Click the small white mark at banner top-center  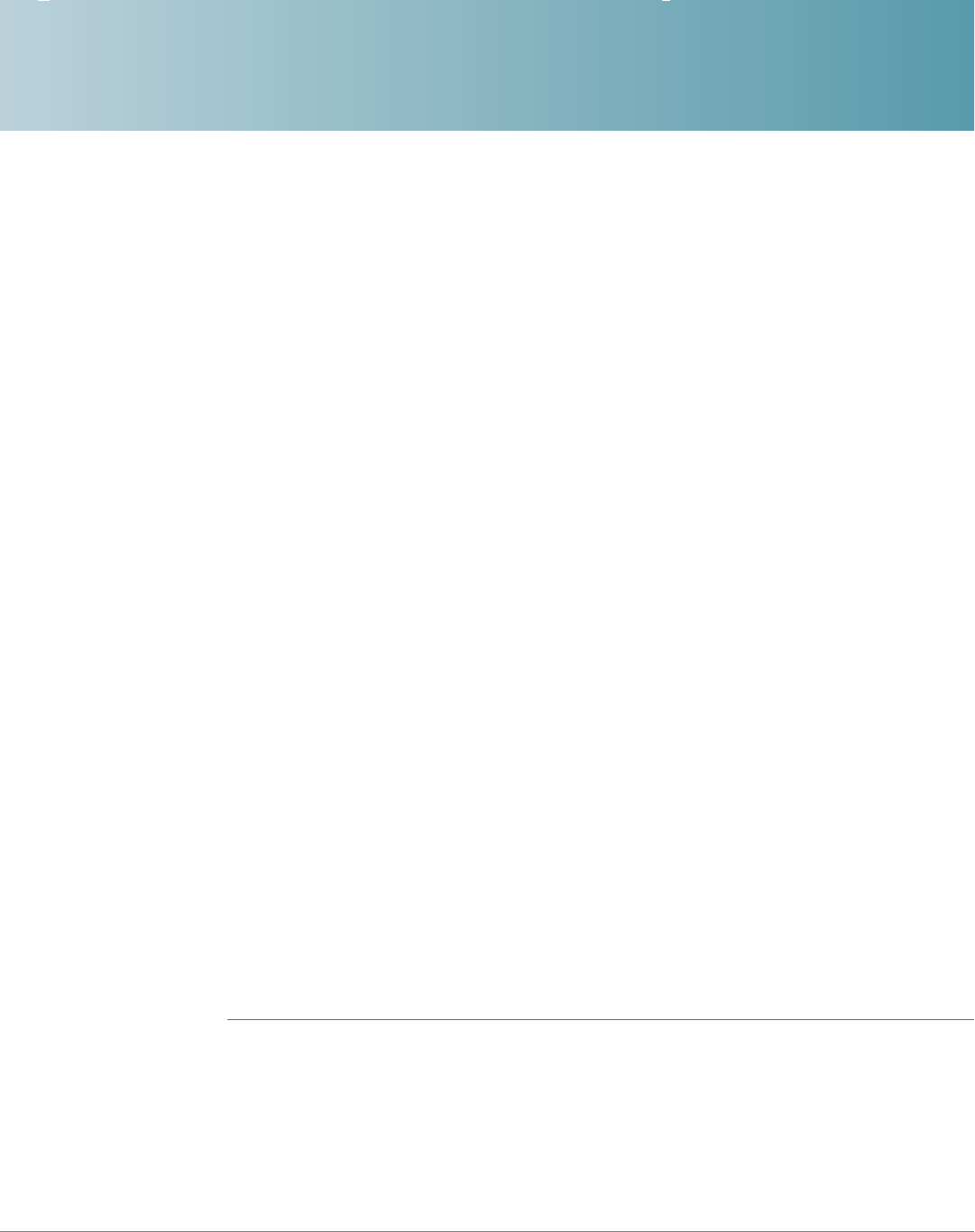coord(665,2)
